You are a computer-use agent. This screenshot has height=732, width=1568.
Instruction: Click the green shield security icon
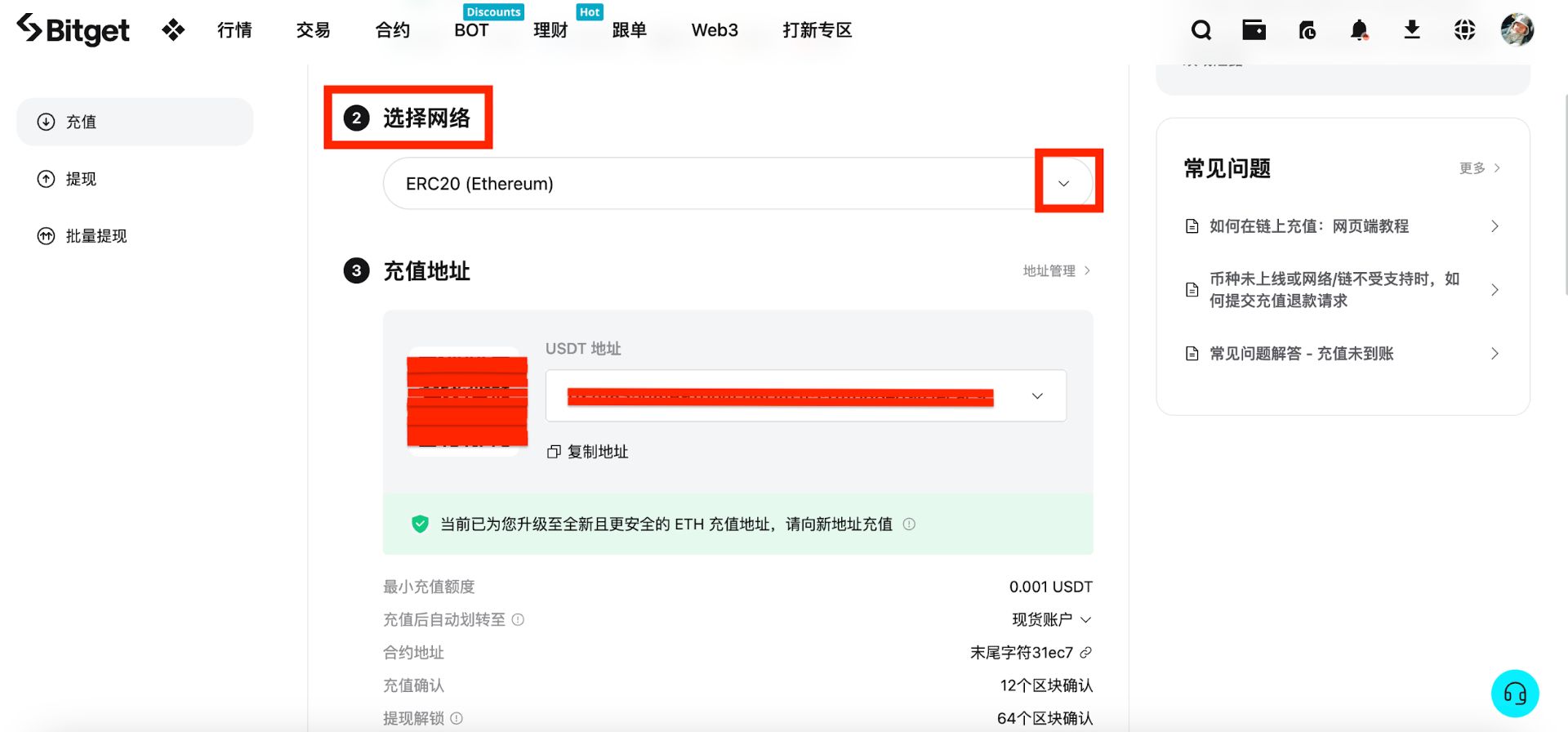(x=420, y=524)
